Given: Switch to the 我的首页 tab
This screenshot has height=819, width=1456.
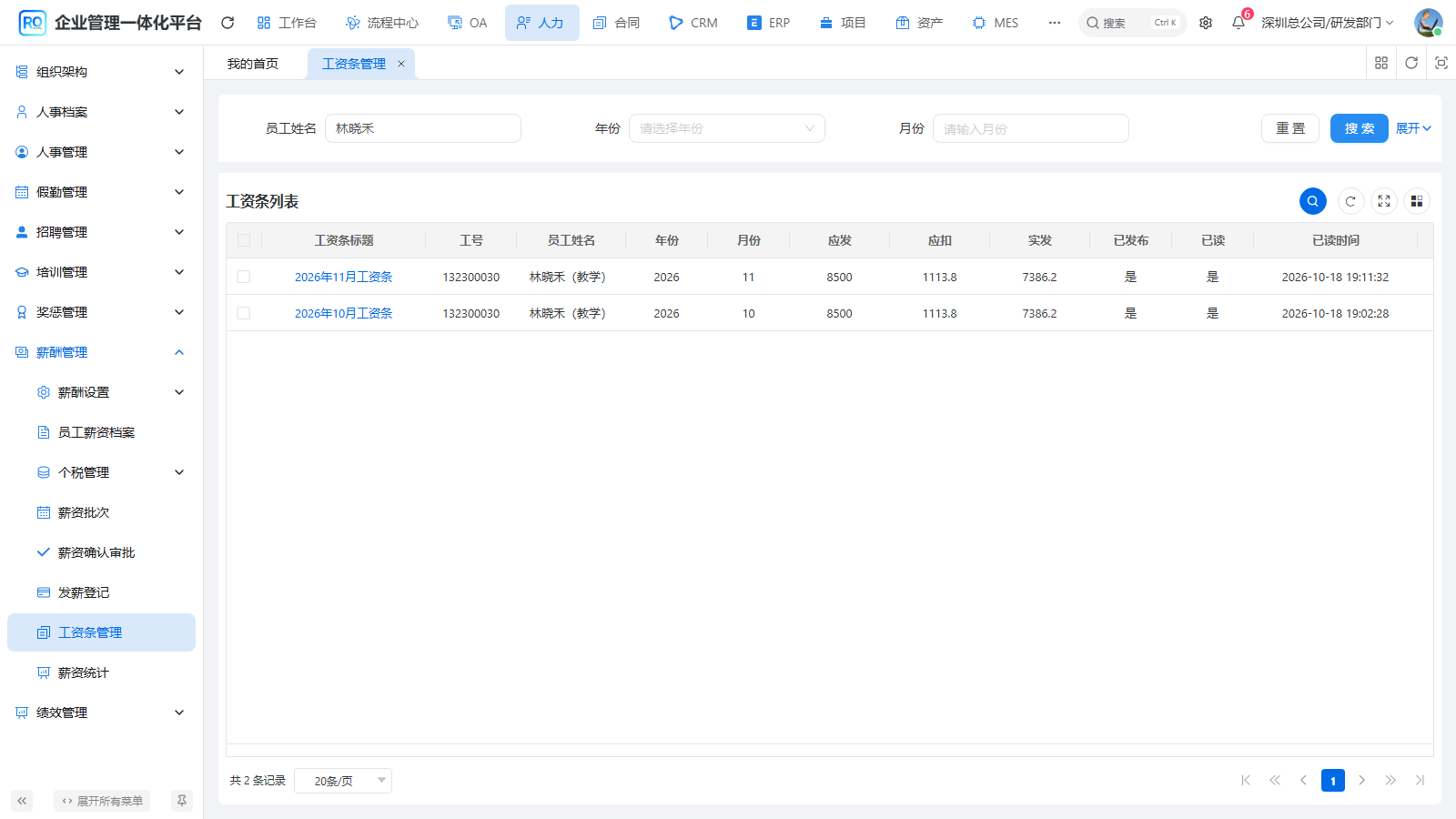Looking at the screenshot, I should [x=253, y=64].
